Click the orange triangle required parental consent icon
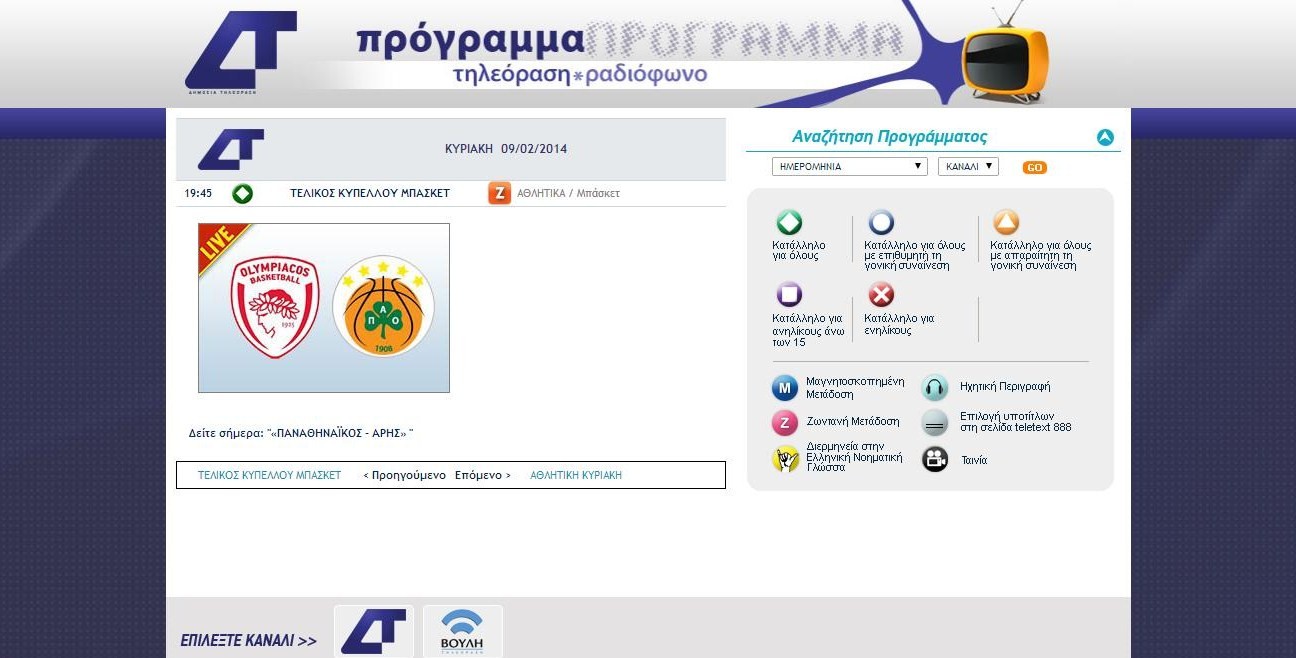Image resolution: width=1296 pixels, height=658 pixels. point(1005,222)
